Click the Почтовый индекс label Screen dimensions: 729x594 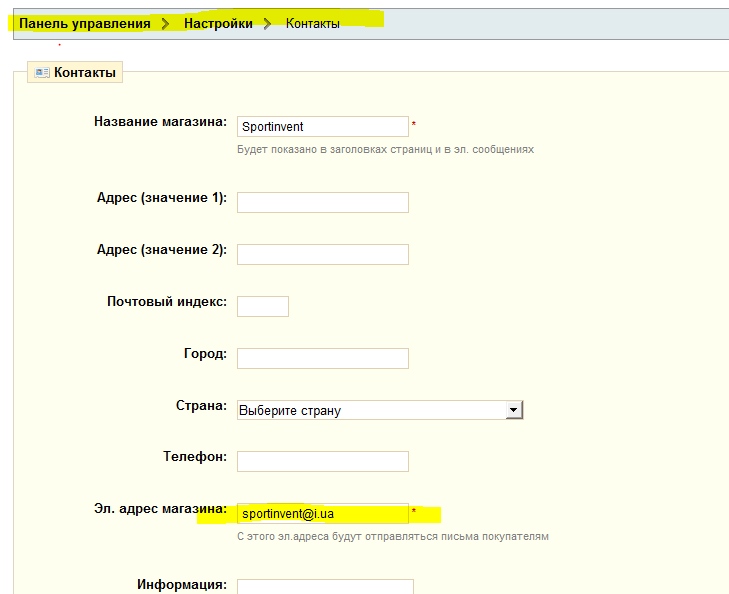[x=167, y=301]
